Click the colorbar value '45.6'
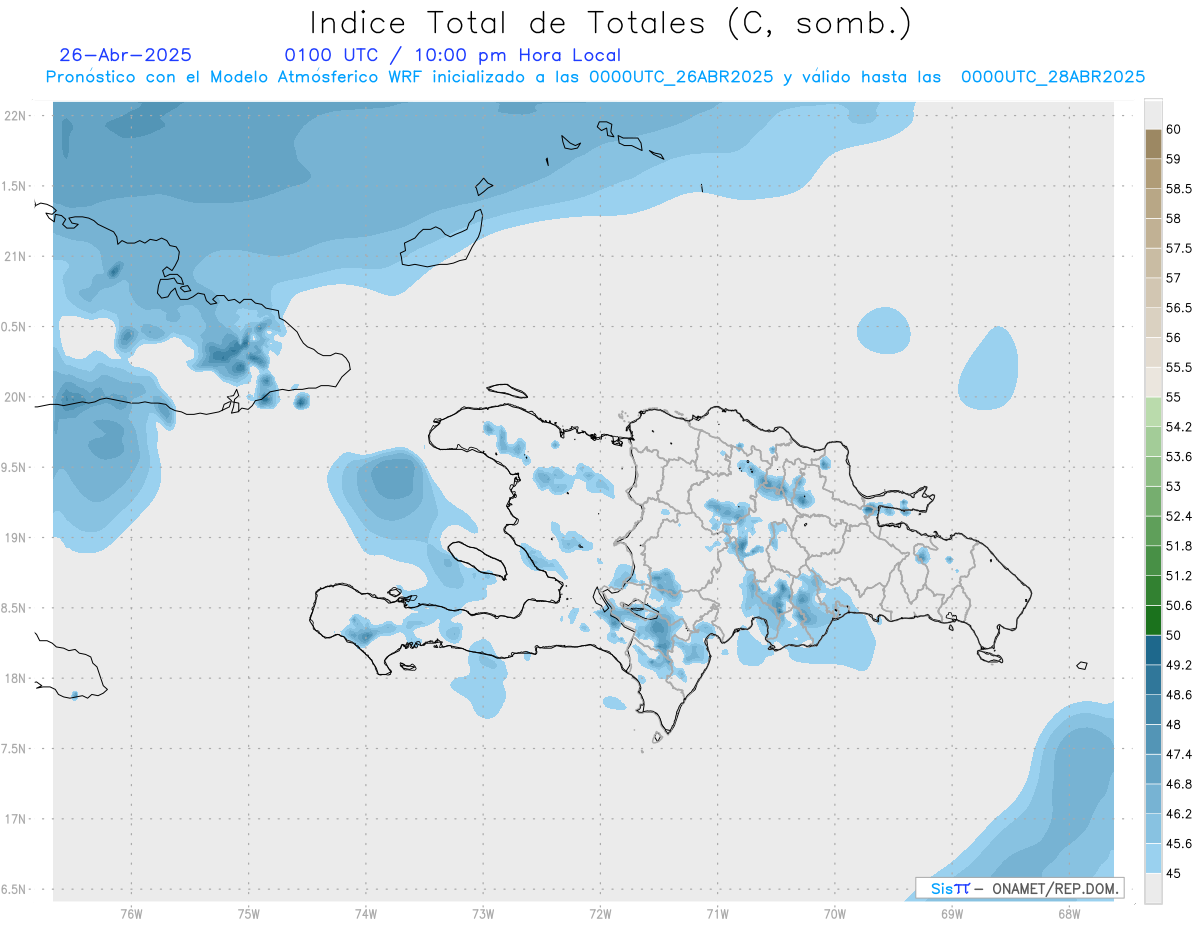Viewport: 1200px width, 927px height. pyautogui.click(x=1179, y=844)
